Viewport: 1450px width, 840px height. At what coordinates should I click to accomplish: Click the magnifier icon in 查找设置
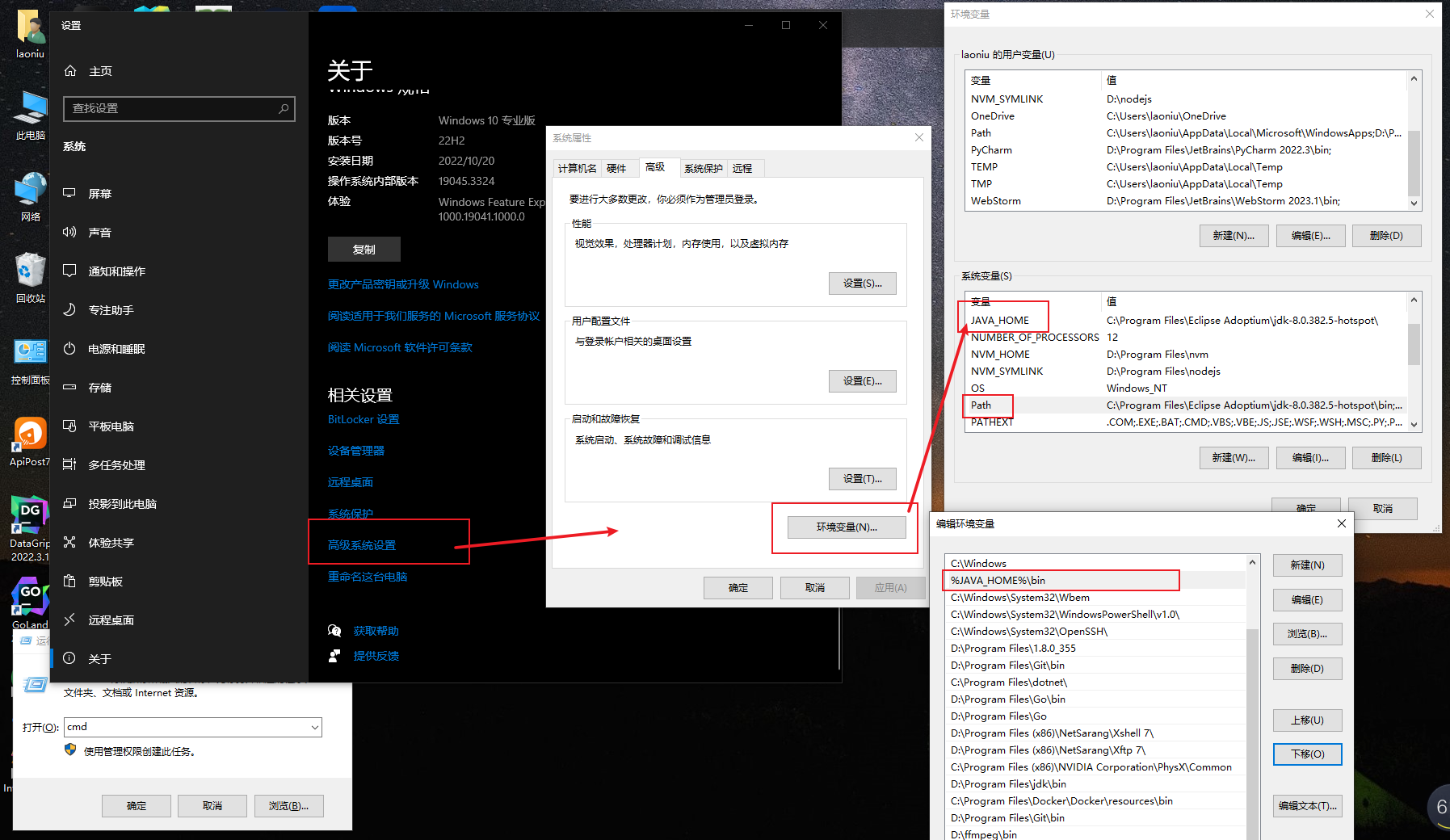point(283,108)
